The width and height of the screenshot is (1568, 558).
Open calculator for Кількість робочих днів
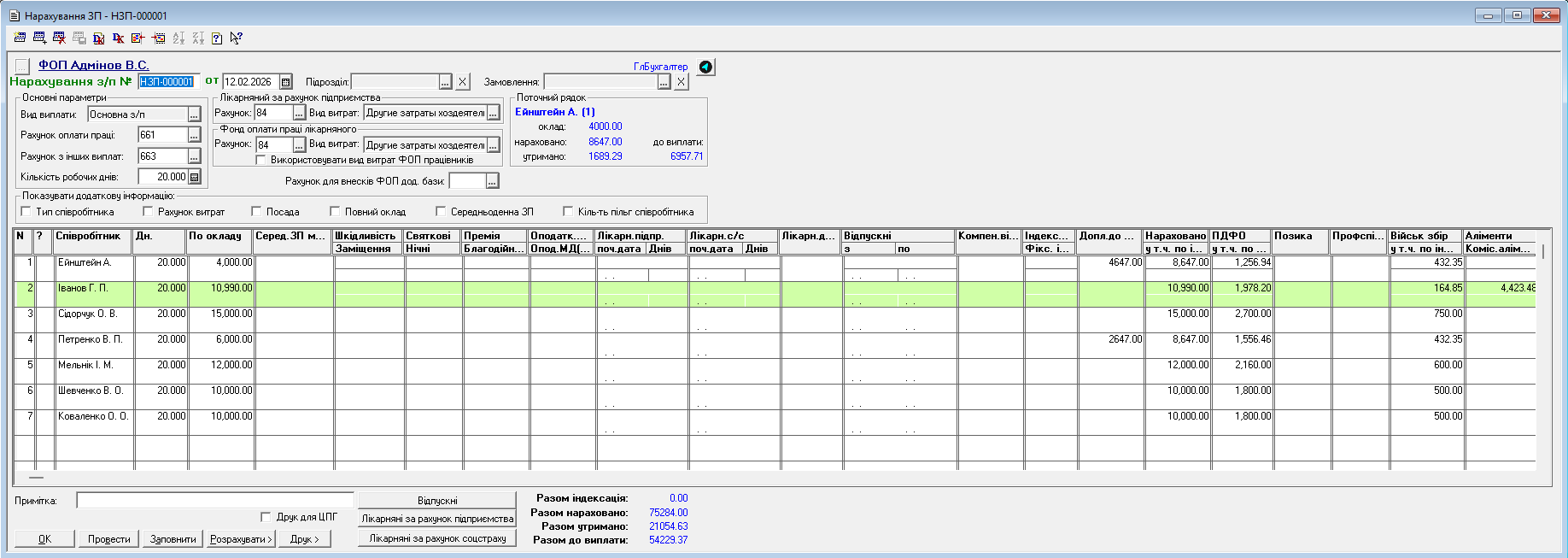point(195,177)
